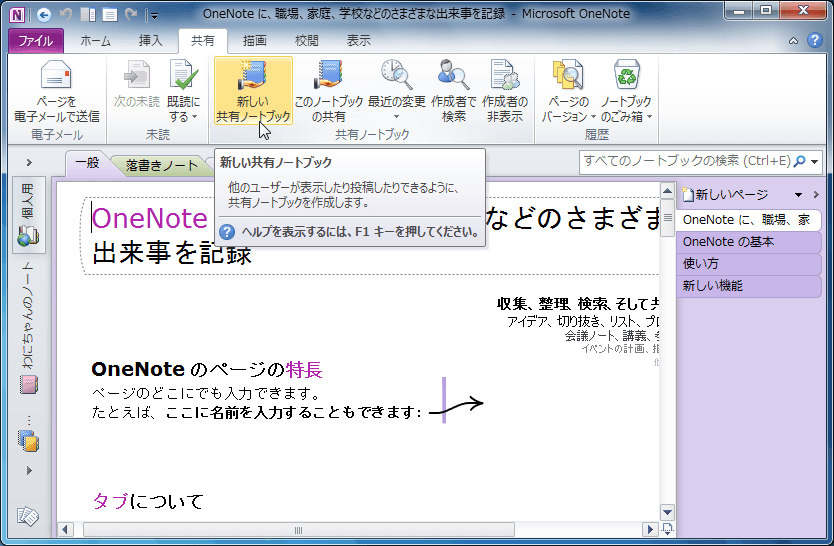
Task: Open search scope dropdown arrow
Action: tap(814, 162)
